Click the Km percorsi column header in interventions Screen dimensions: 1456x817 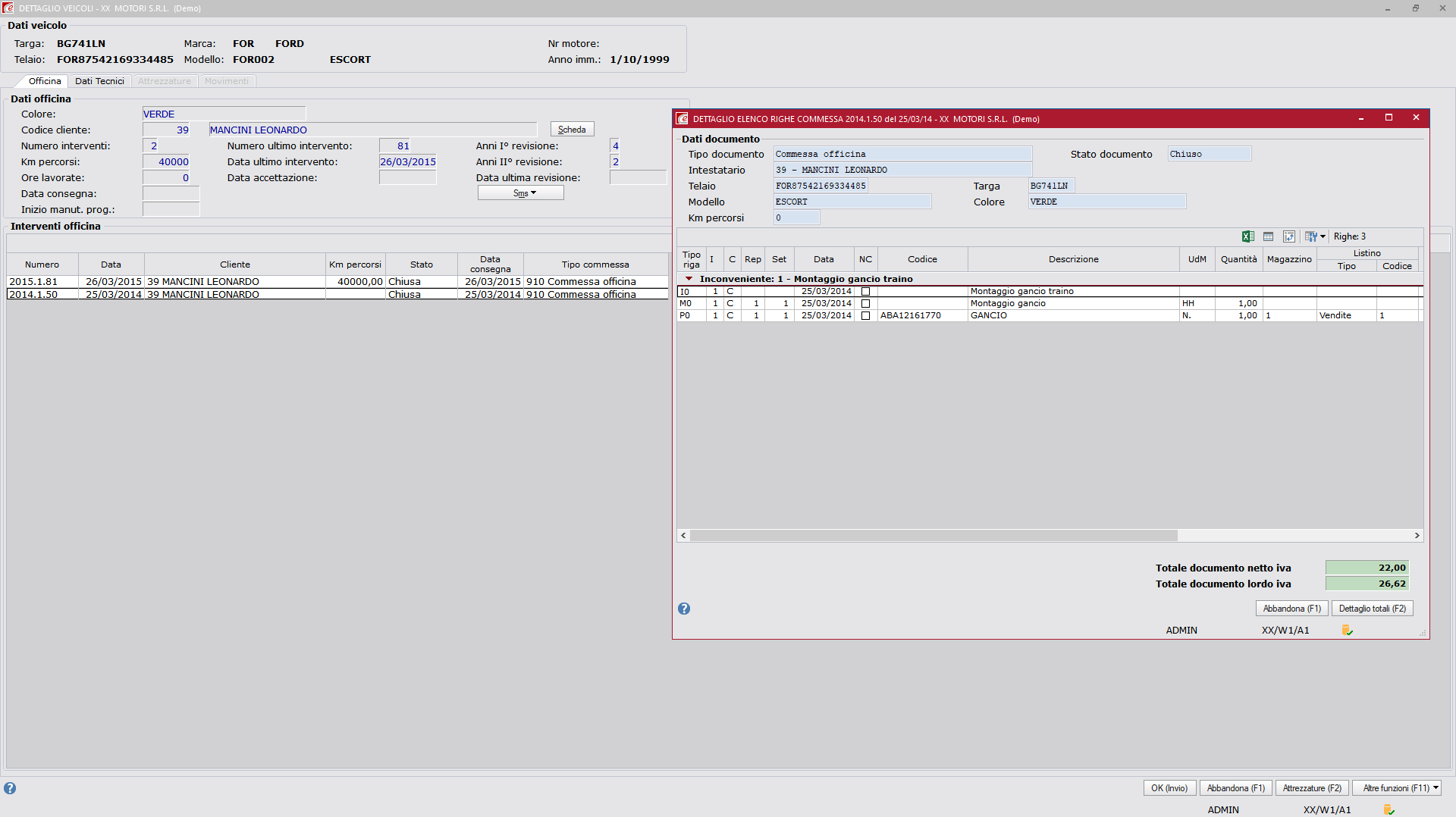(x=355, y=265)
